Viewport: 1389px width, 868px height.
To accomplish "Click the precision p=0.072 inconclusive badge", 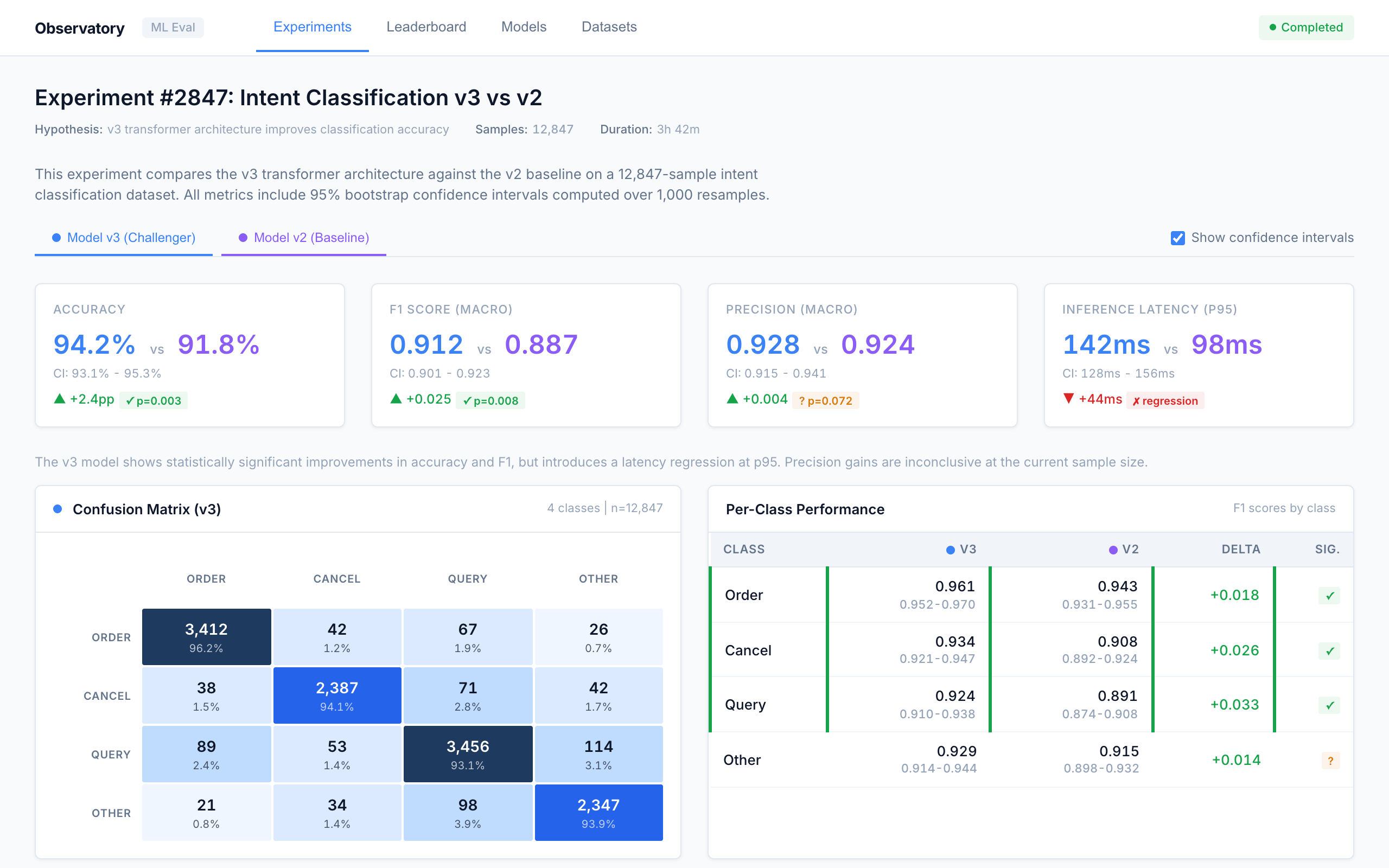I will [825, 401].
